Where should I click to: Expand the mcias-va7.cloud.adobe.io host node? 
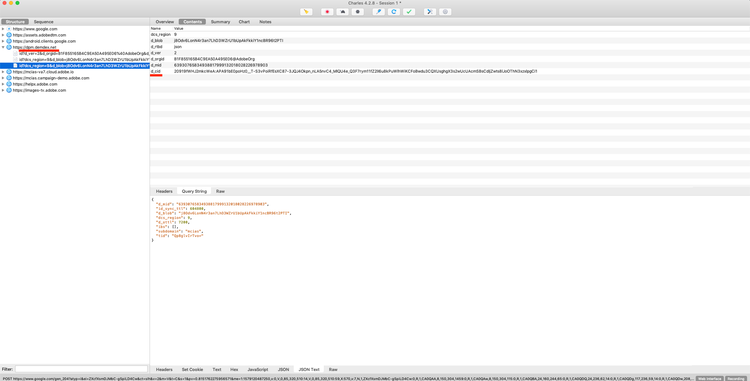3,72
